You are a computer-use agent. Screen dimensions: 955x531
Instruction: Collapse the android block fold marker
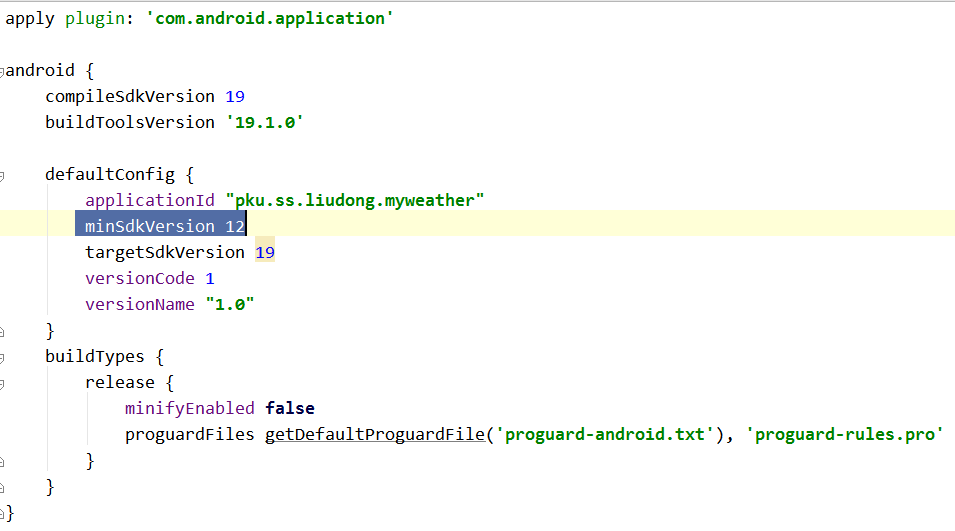(x=3, y=71)
